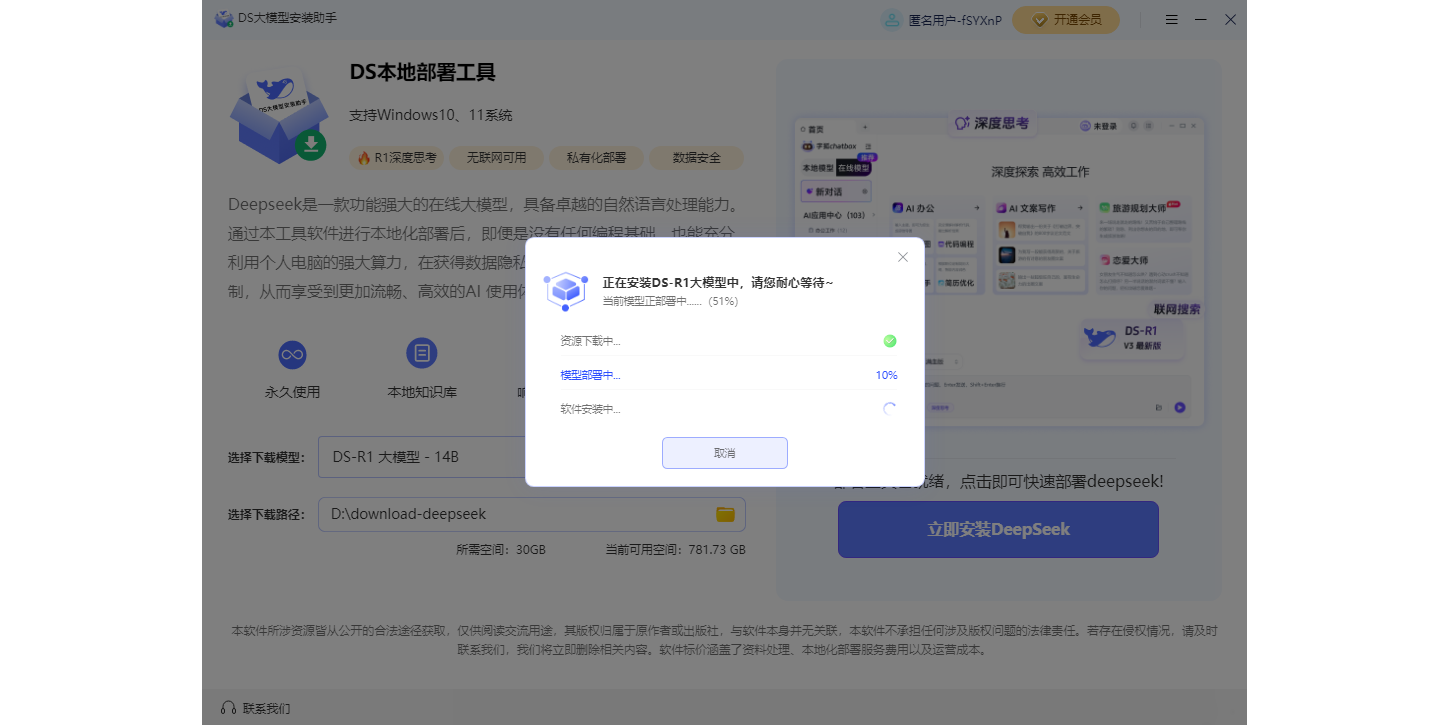The width and height of the screenshot is (1450, 725).
Task: Click 开通会员 membership button
Action: pos(1065,20)
